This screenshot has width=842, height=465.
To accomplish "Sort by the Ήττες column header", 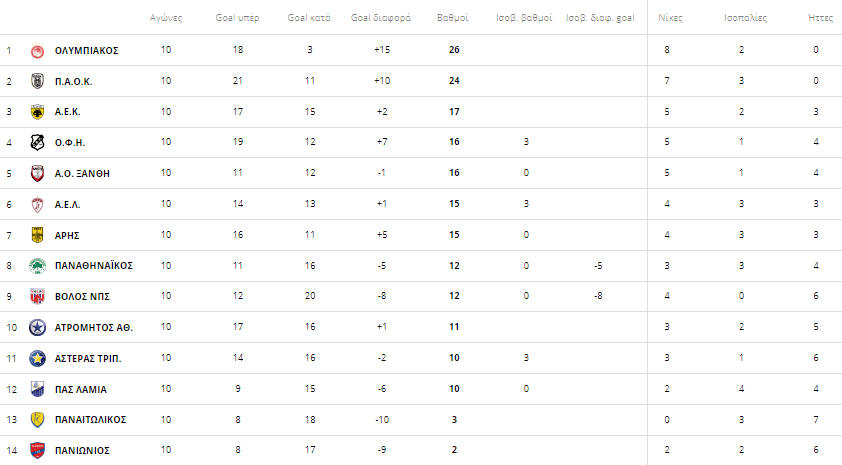I will click(820, 18).
